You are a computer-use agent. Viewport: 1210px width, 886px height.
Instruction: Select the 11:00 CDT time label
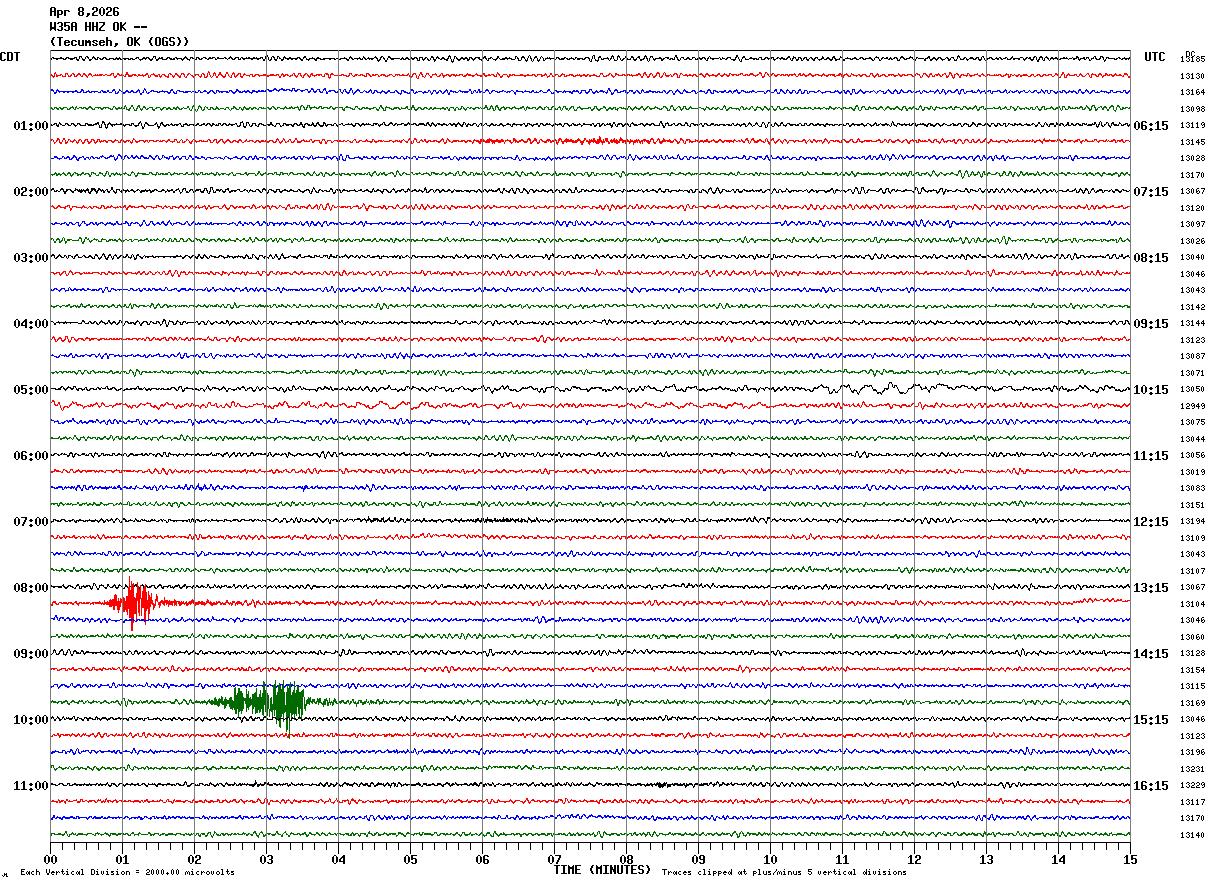coord(30,786)
